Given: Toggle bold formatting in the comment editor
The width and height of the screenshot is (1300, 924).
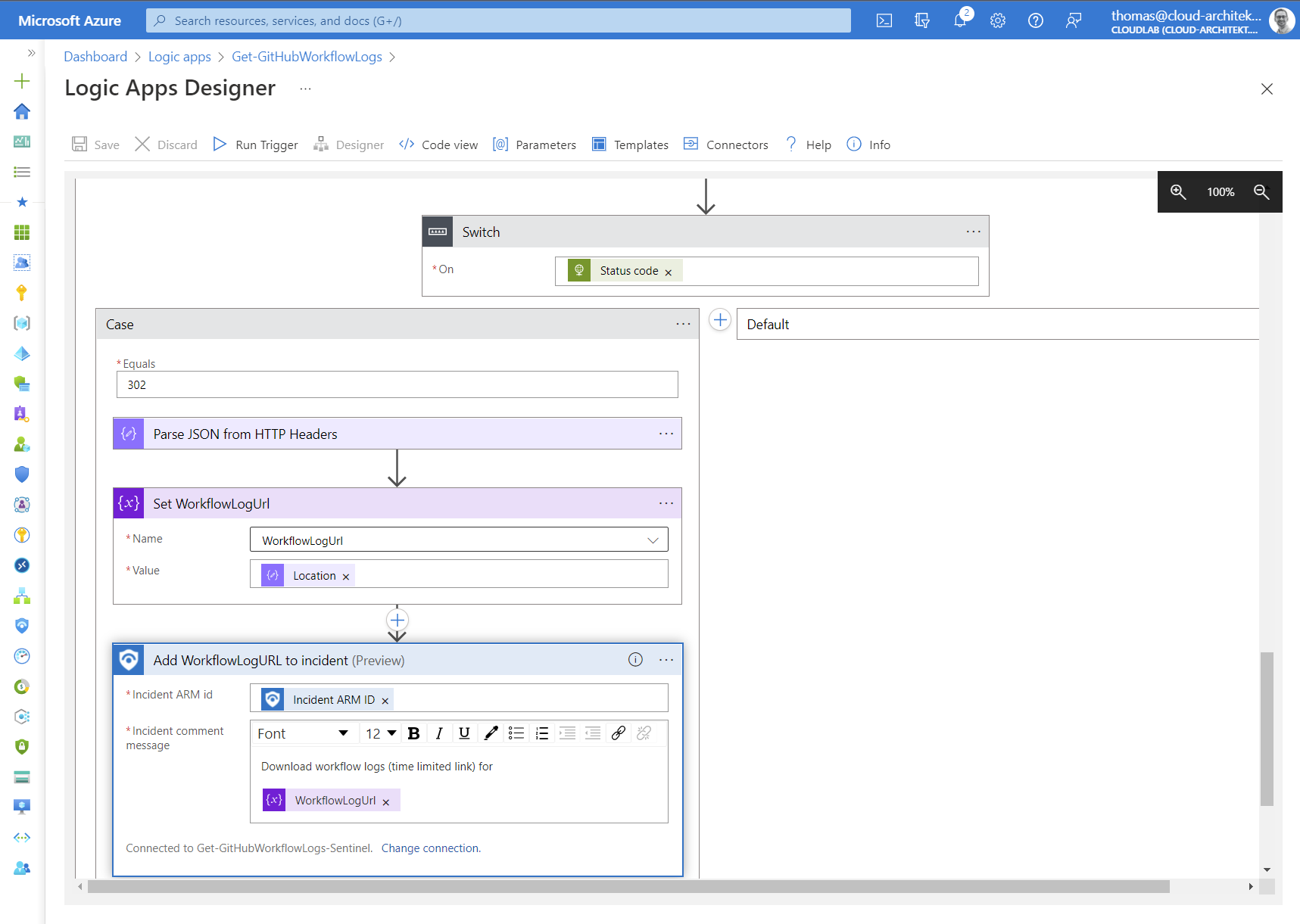Looking at the screenshot, I should 413,733.
